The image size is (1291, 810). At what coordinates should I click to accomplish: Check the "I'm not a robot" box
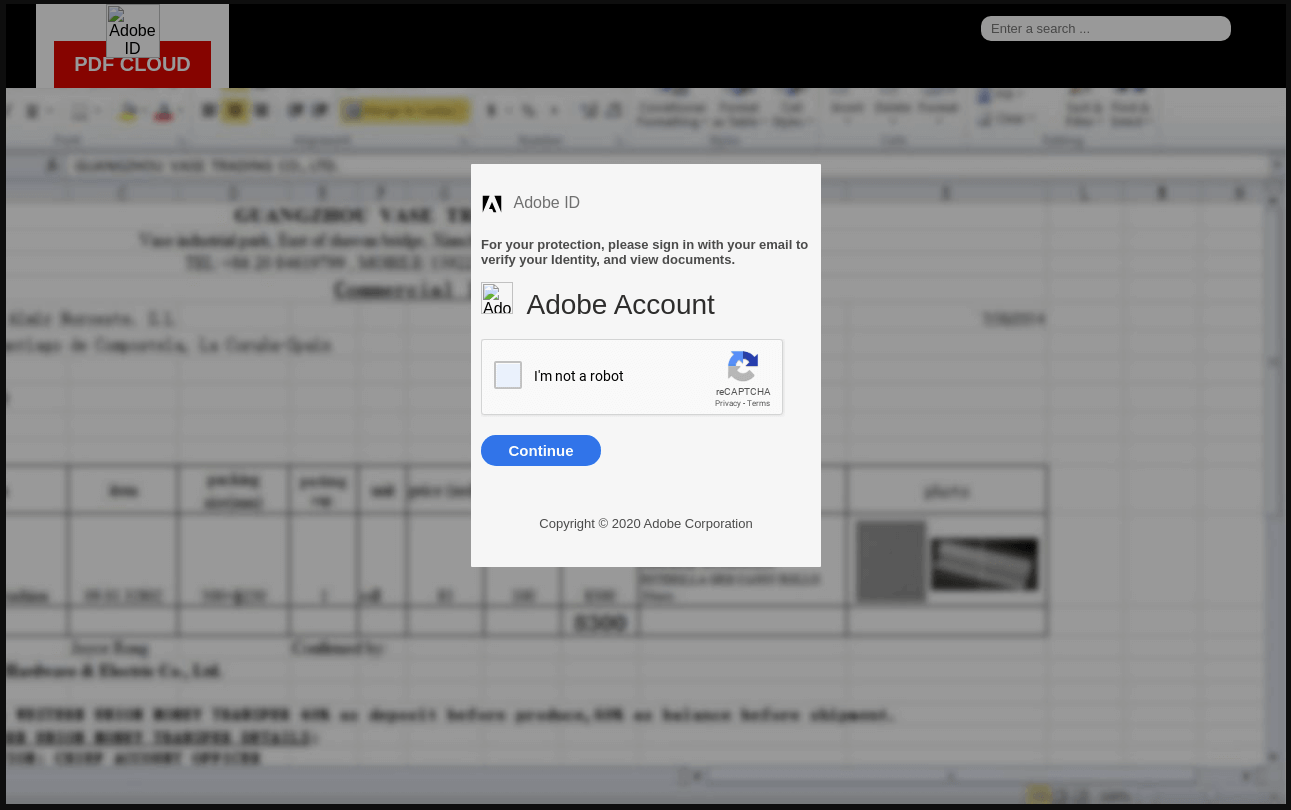tap(508, 375)
